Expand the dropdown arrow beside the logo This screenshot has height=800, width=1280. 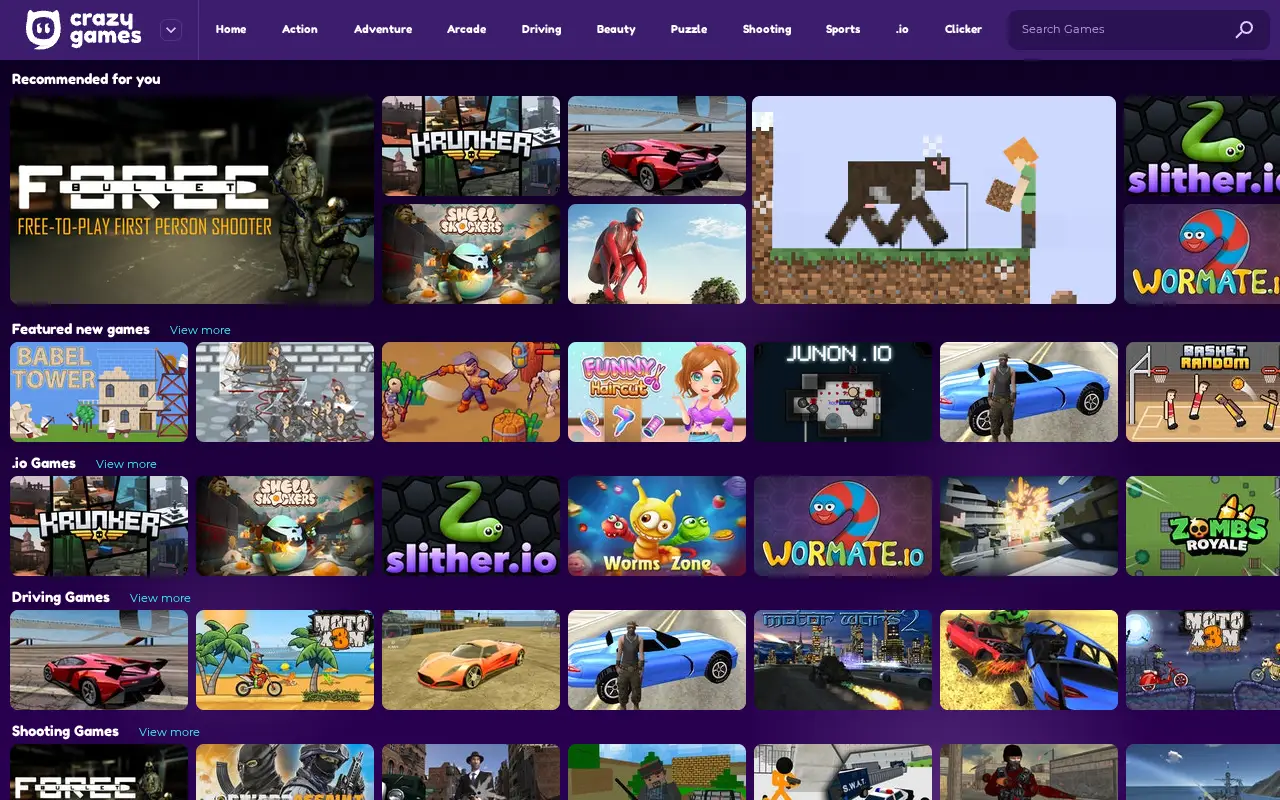pyautogui.click(x=171, y=30)
